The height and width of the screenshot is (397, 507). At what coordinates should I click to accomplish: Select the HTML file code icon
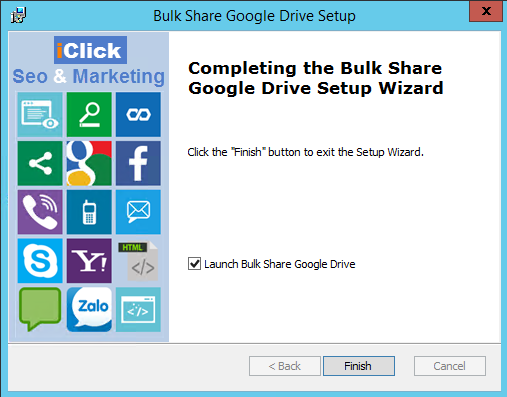[x=138, y=261]
